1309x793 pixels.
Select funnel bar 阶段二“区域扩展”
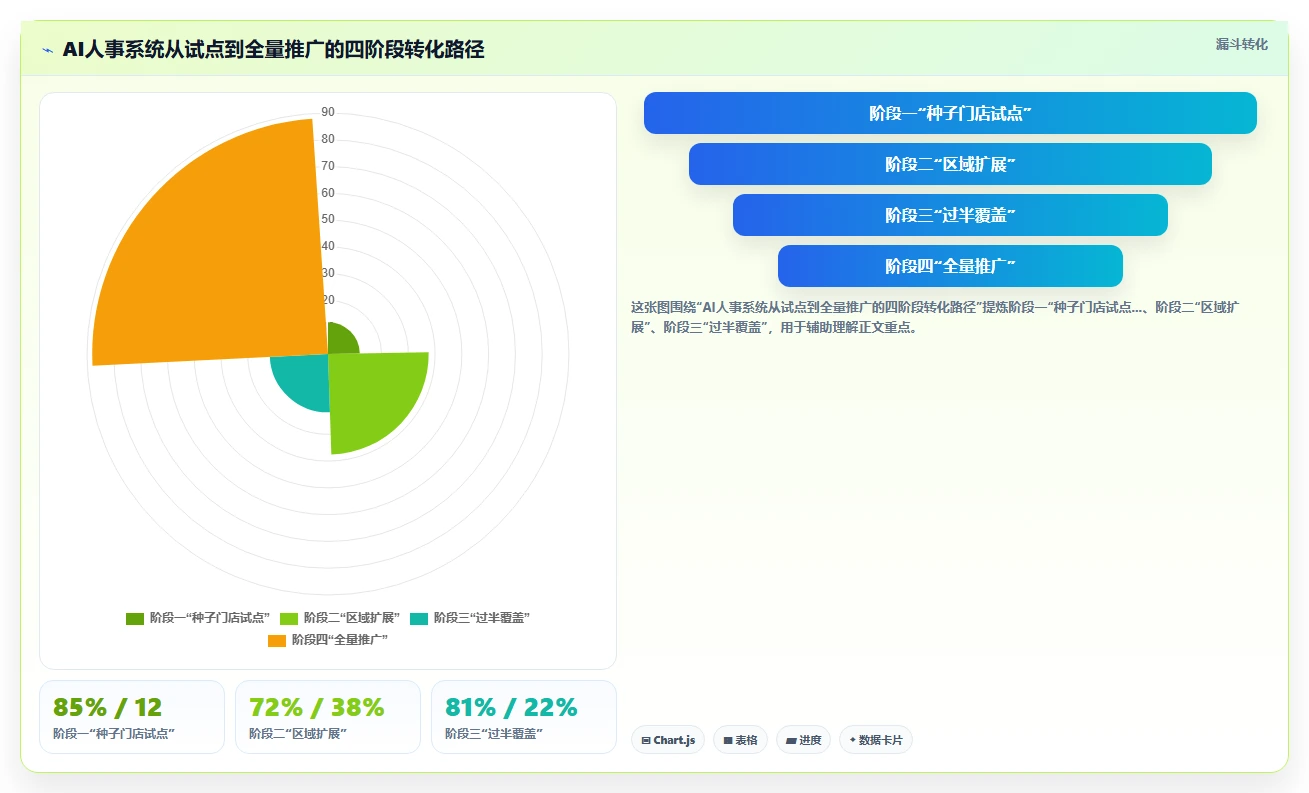coord(950,164)
